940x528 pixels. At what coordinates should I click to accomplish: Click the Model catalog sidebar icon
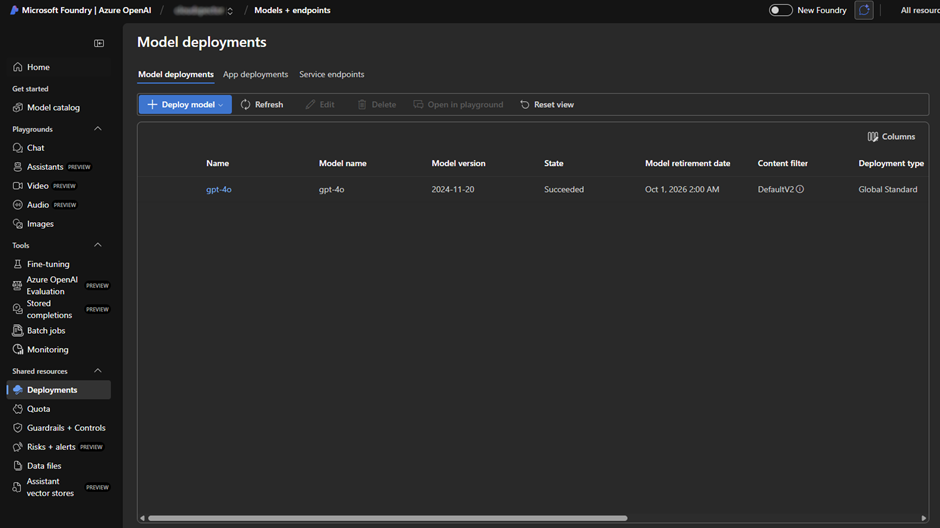click(x=17, y=108)
